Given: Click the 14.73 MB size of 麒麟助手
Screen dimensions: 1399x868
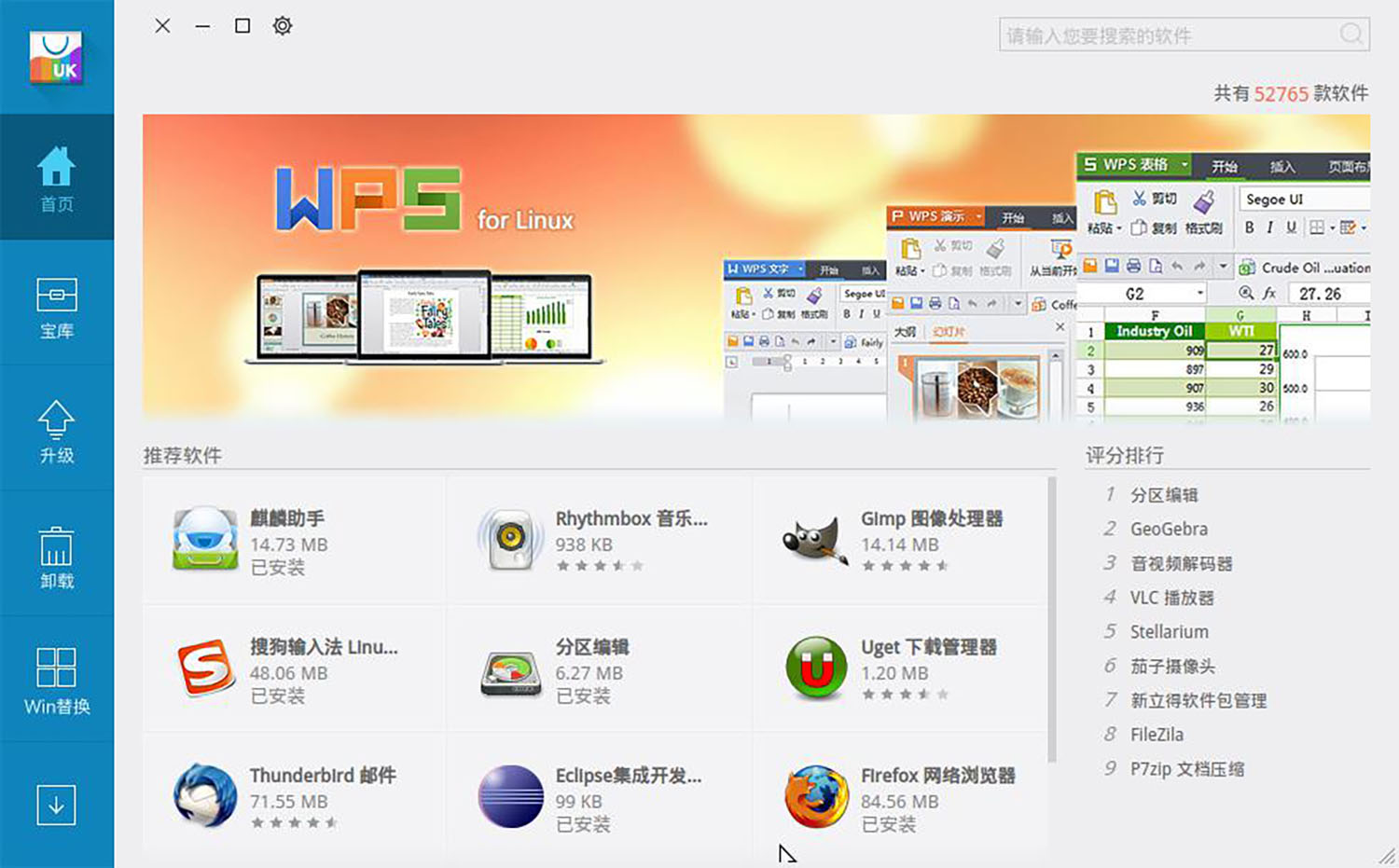Looking at the screenshot, I should tap(288, 544).
